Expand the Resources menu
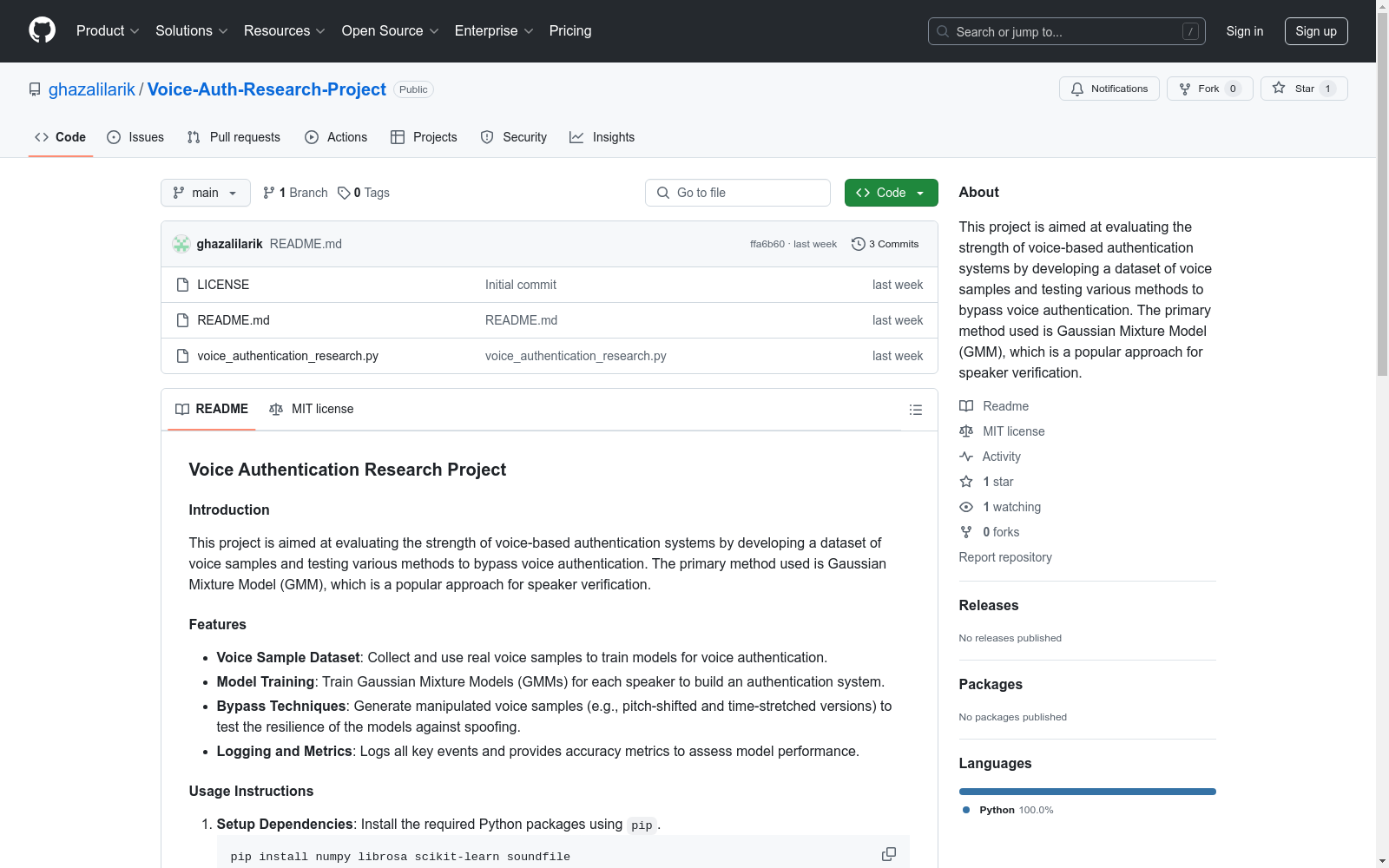The height and width of the screenshot is (868, 1389). [285, 30]
